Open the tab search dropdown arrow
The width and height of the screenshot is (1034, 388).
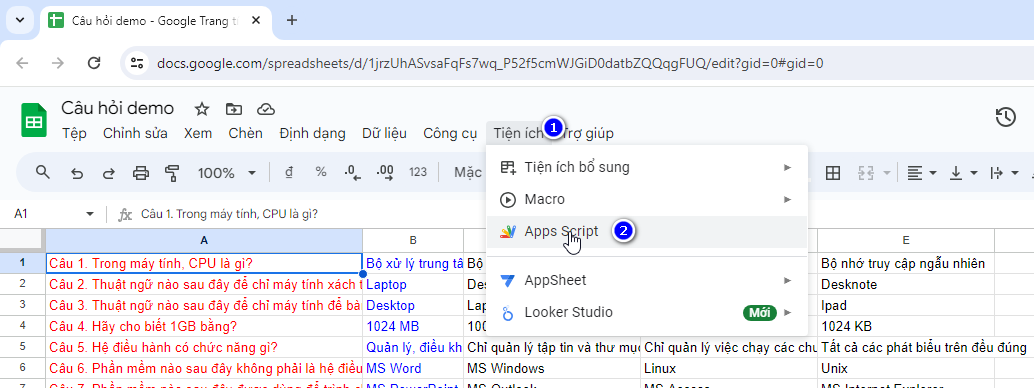(x=20, y=20)
